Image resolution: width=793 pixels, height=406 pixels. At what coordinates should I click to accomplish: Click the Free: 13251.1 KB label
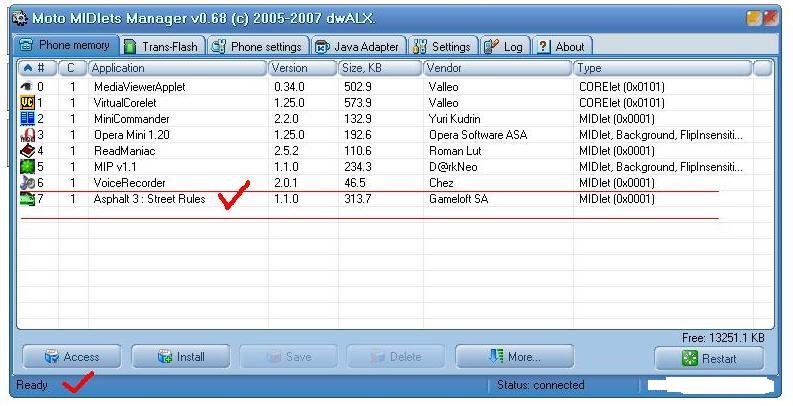(723, 338)
